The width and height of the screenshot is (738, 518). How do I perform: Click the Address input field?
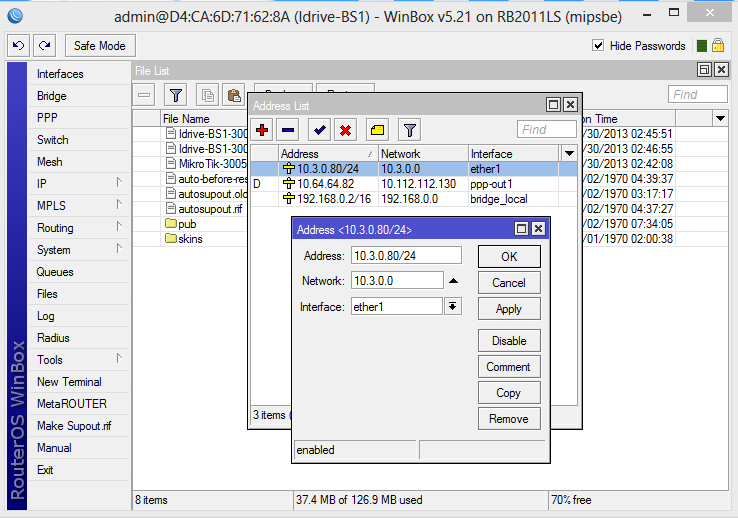point(406,255)
